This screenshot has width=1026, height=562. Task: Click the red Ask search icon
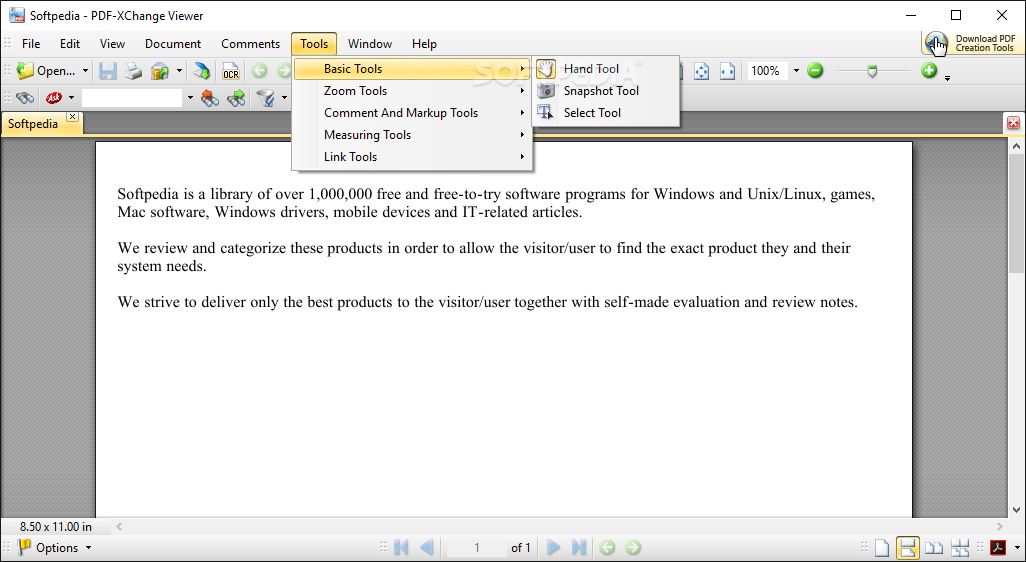click(x=54, y=98)
